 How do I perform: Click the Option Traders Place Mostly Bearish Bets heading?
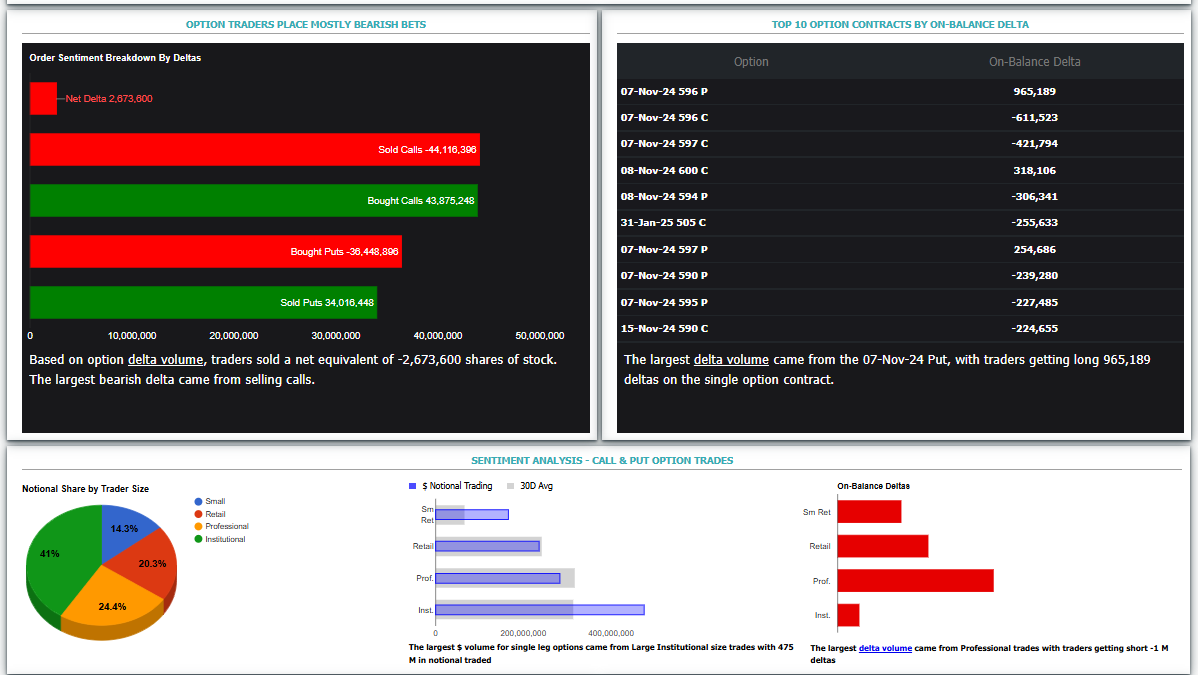pyautogui.click(x=306, y=24)
